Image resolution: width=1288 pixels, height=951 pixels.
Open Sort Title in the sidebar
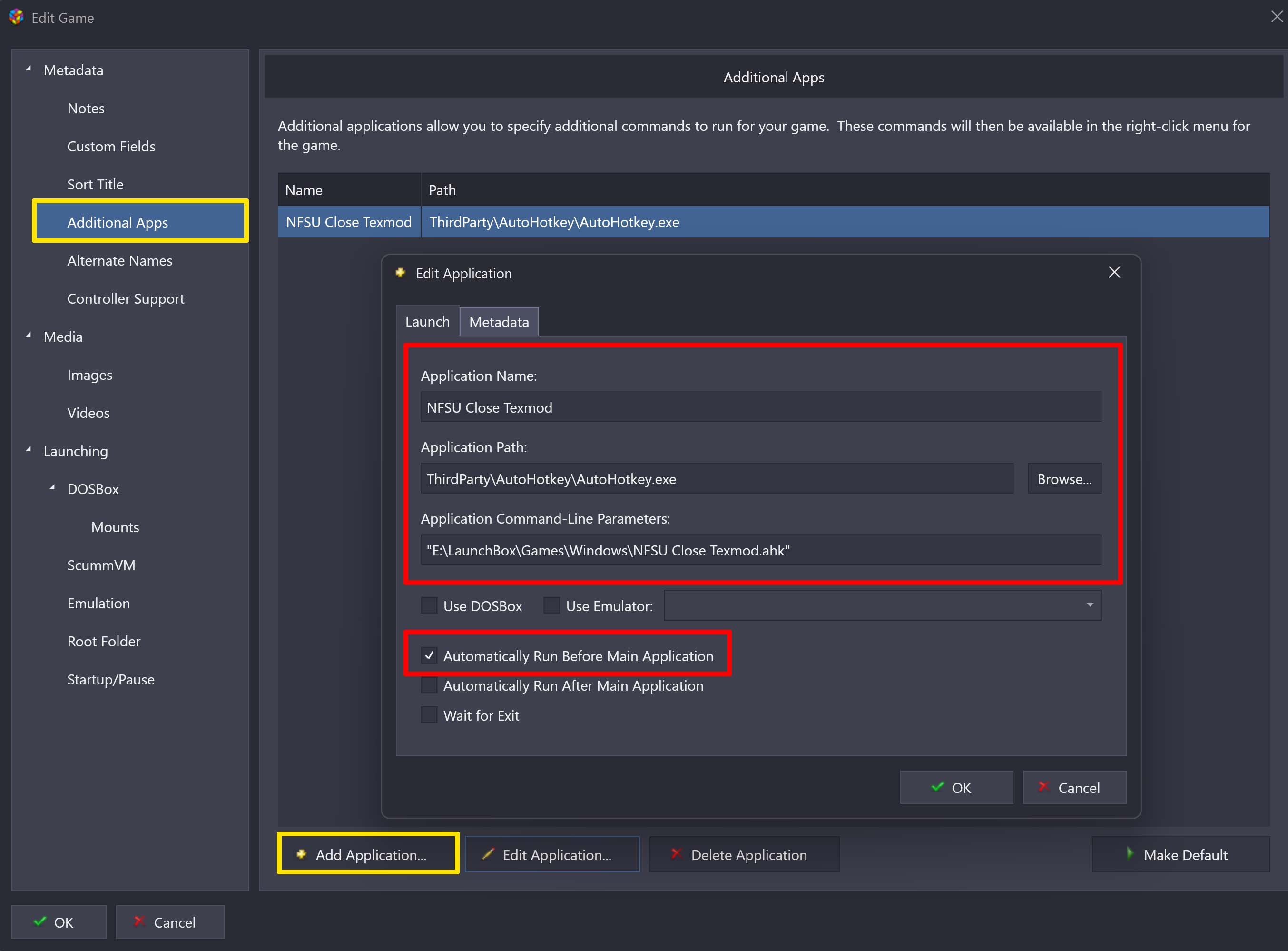(x=95, y=184)
